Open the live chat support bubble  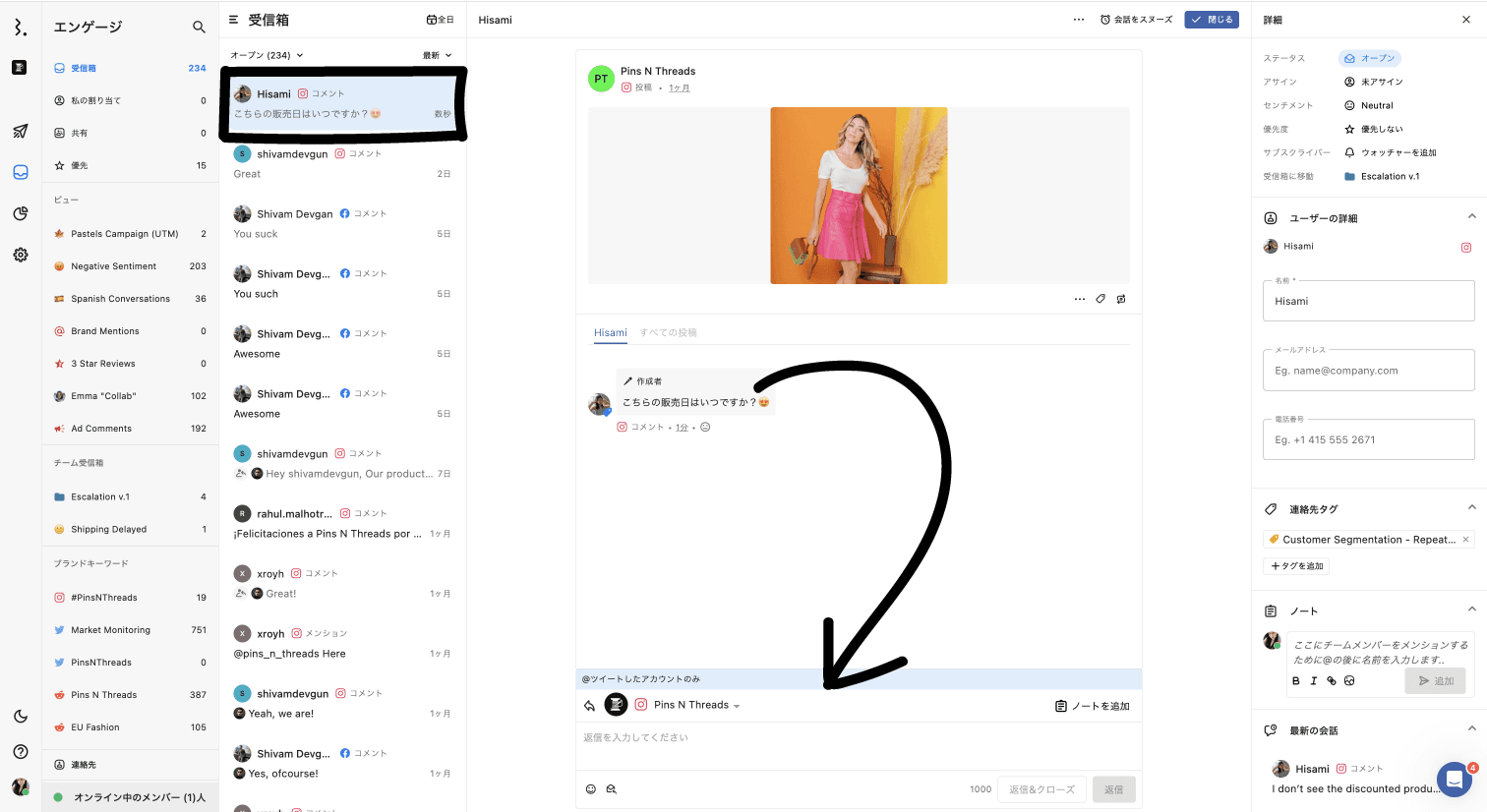[1454, 780]
